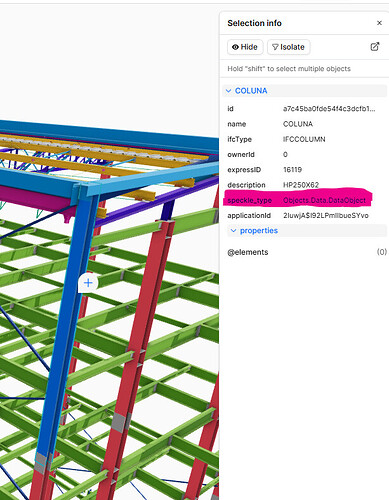Select the red inclined column in viewer
This screenshot has height=500, width=389.
click(138, 350)
